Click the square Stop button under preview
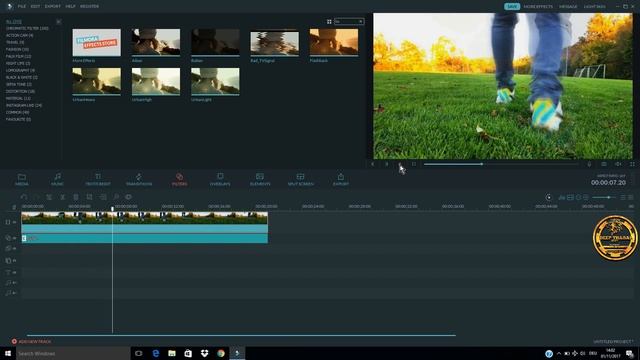The height and width of the screenshot is (360, 640). pyautogui.click(x=414, y=164)
